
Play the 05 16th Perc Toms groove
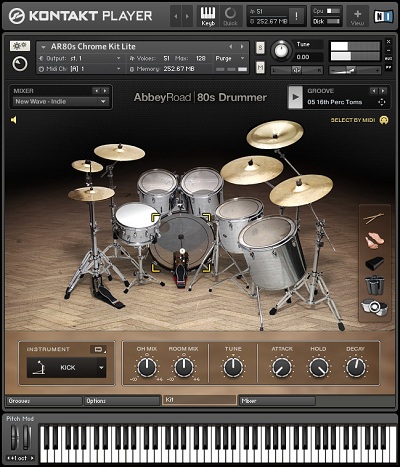pyautogui.click(x=295, y=97)
